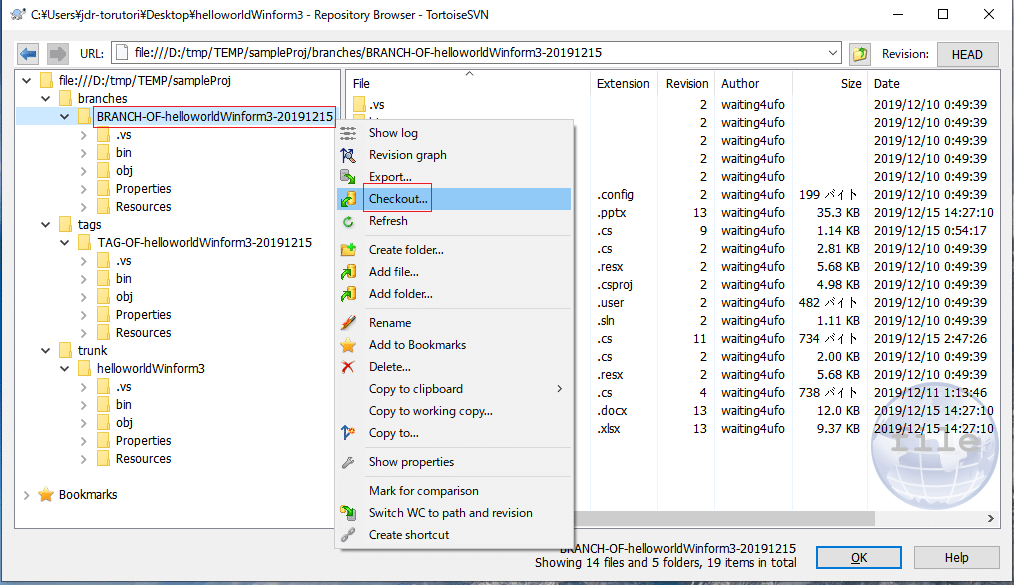
Task: Click the .pptx extension cell
Action: click(611, 213)
